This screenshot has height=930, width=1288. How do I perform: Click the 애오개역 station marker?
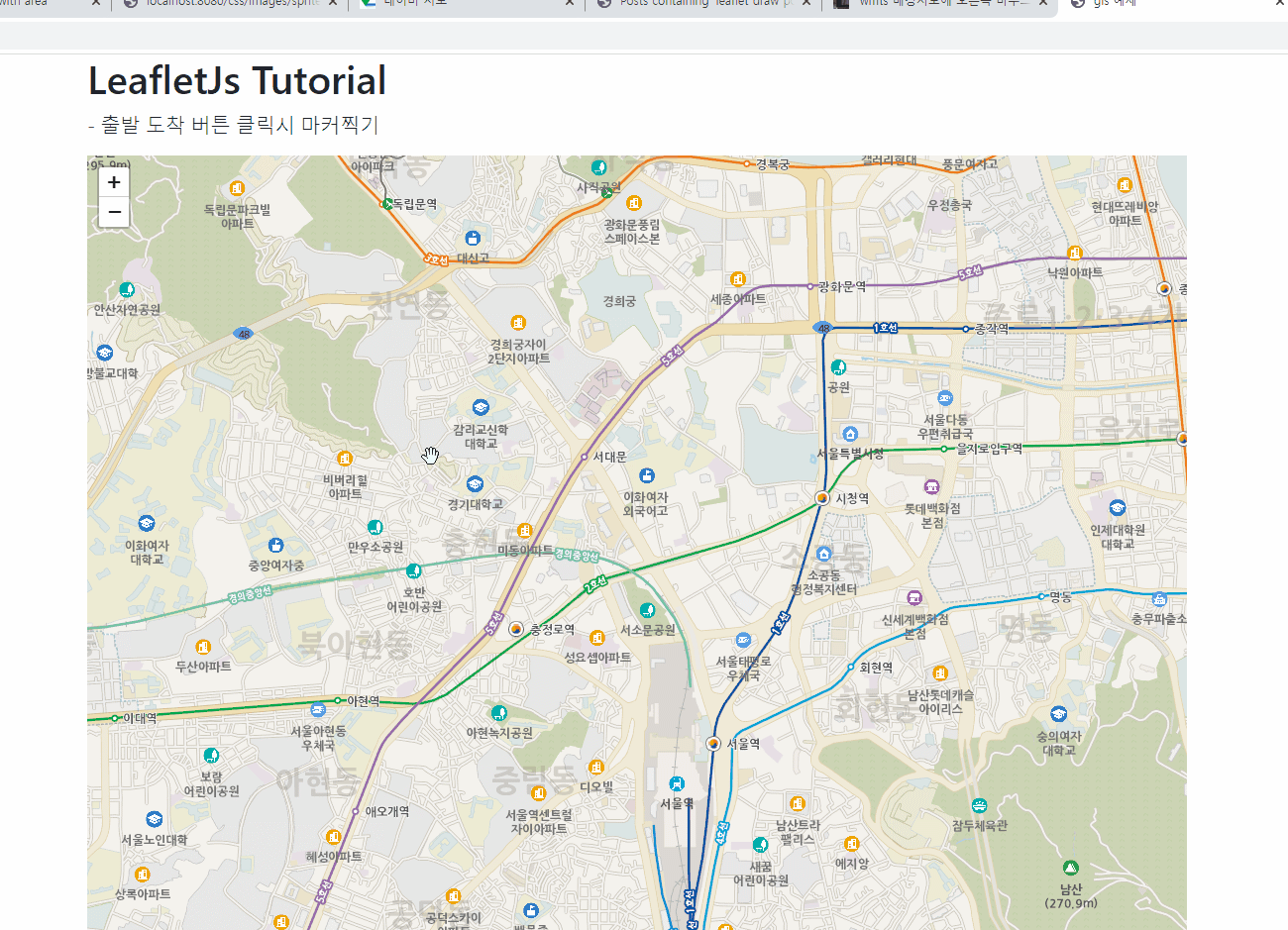[x=358, y=811]
